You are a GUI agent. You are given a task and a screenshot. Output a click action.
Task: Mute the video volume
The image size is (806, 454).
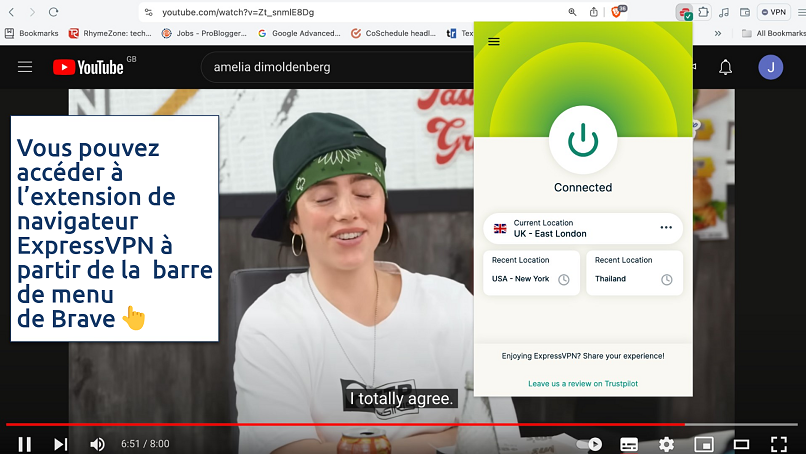(97, 443)
